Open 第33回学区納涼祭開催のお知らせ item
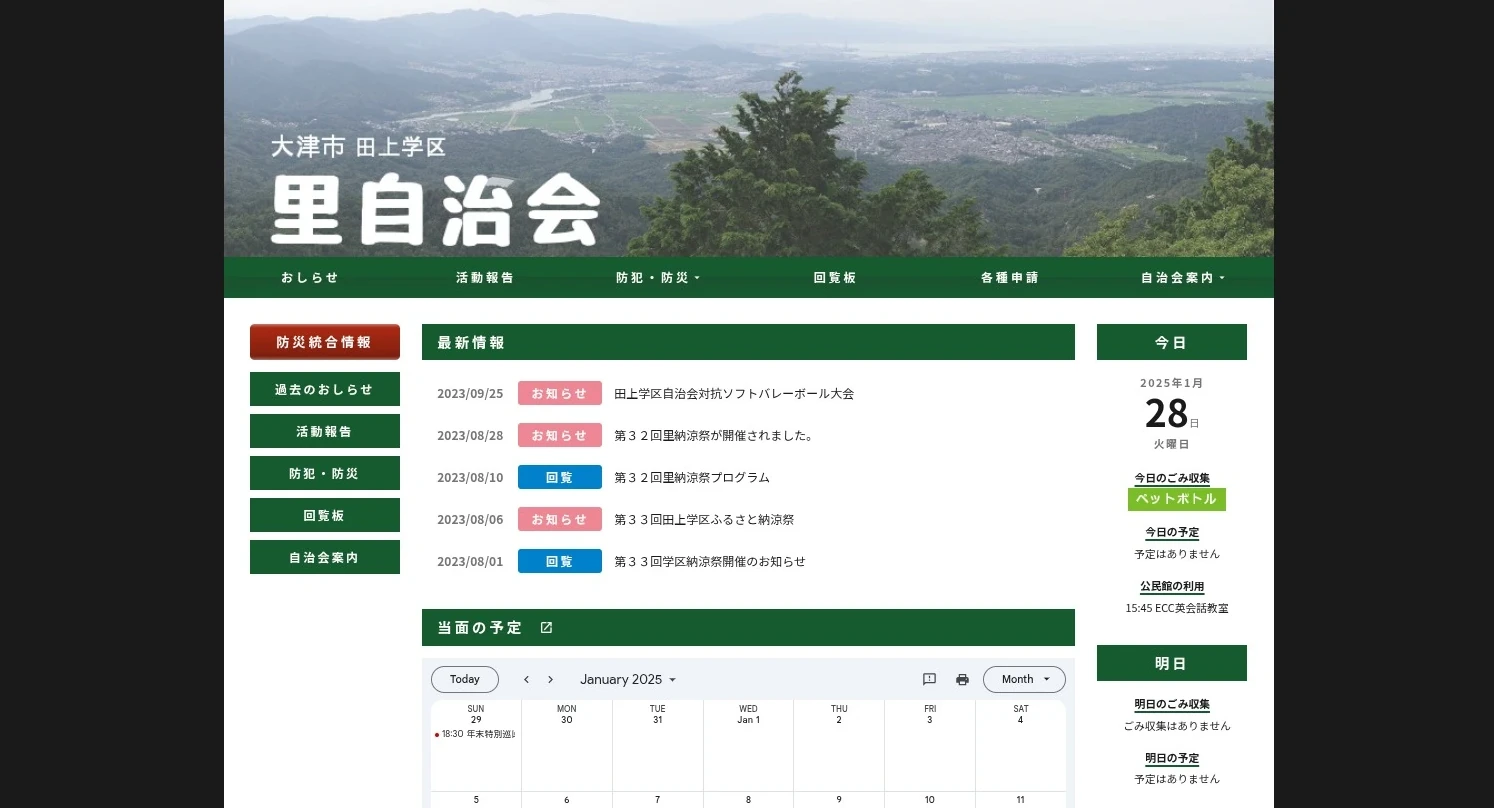The image size is (1494, 808). 710,562
